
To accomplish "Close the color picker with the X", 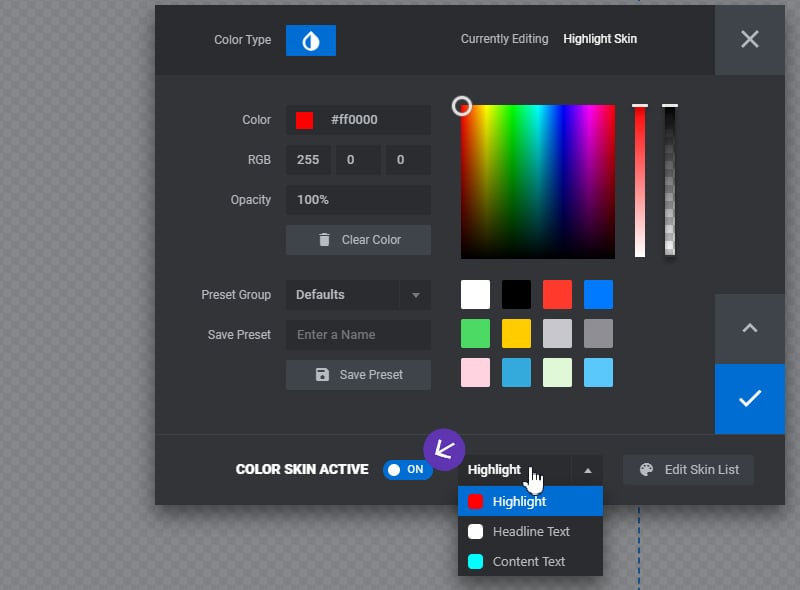I will point(749,39).
